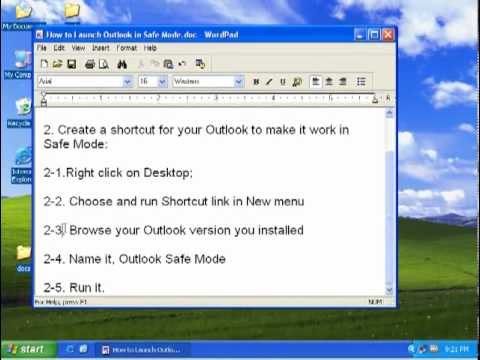Toggle Bullets list style
The image size is (480, 360).
pos(361,82)
